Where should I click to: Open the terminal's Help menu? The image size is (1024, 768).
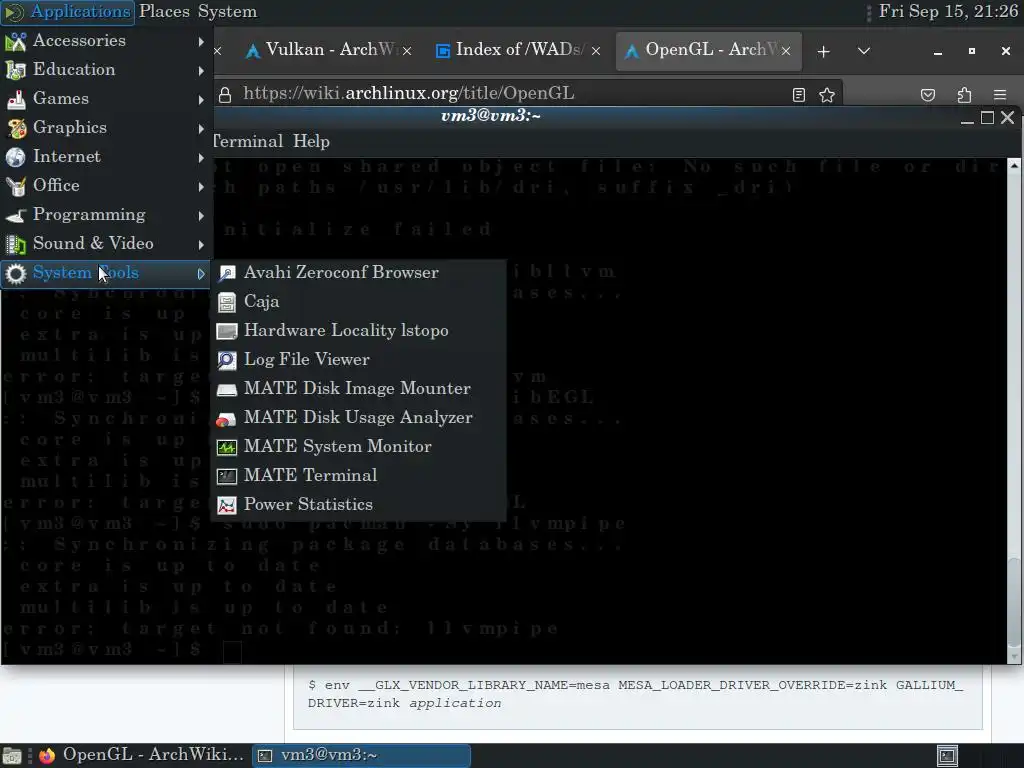click(x=311, y=141)
